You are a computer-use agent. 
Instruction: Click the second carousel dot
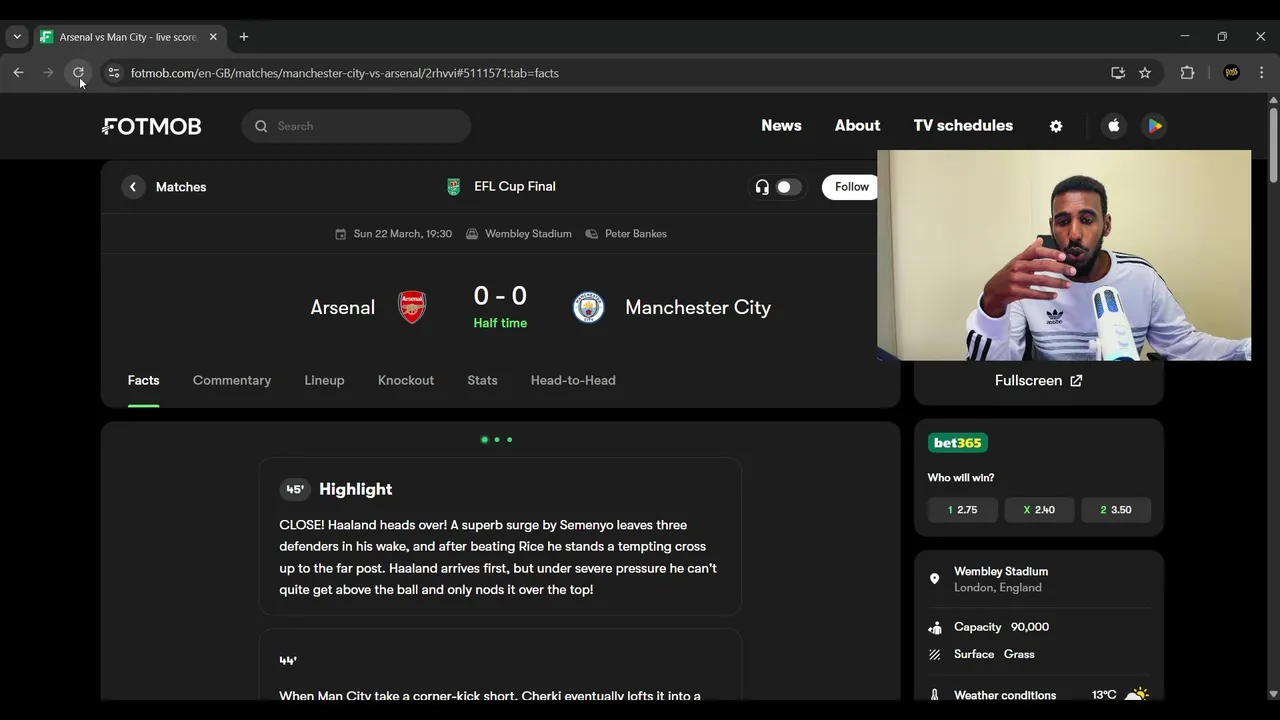click(497, 440)
